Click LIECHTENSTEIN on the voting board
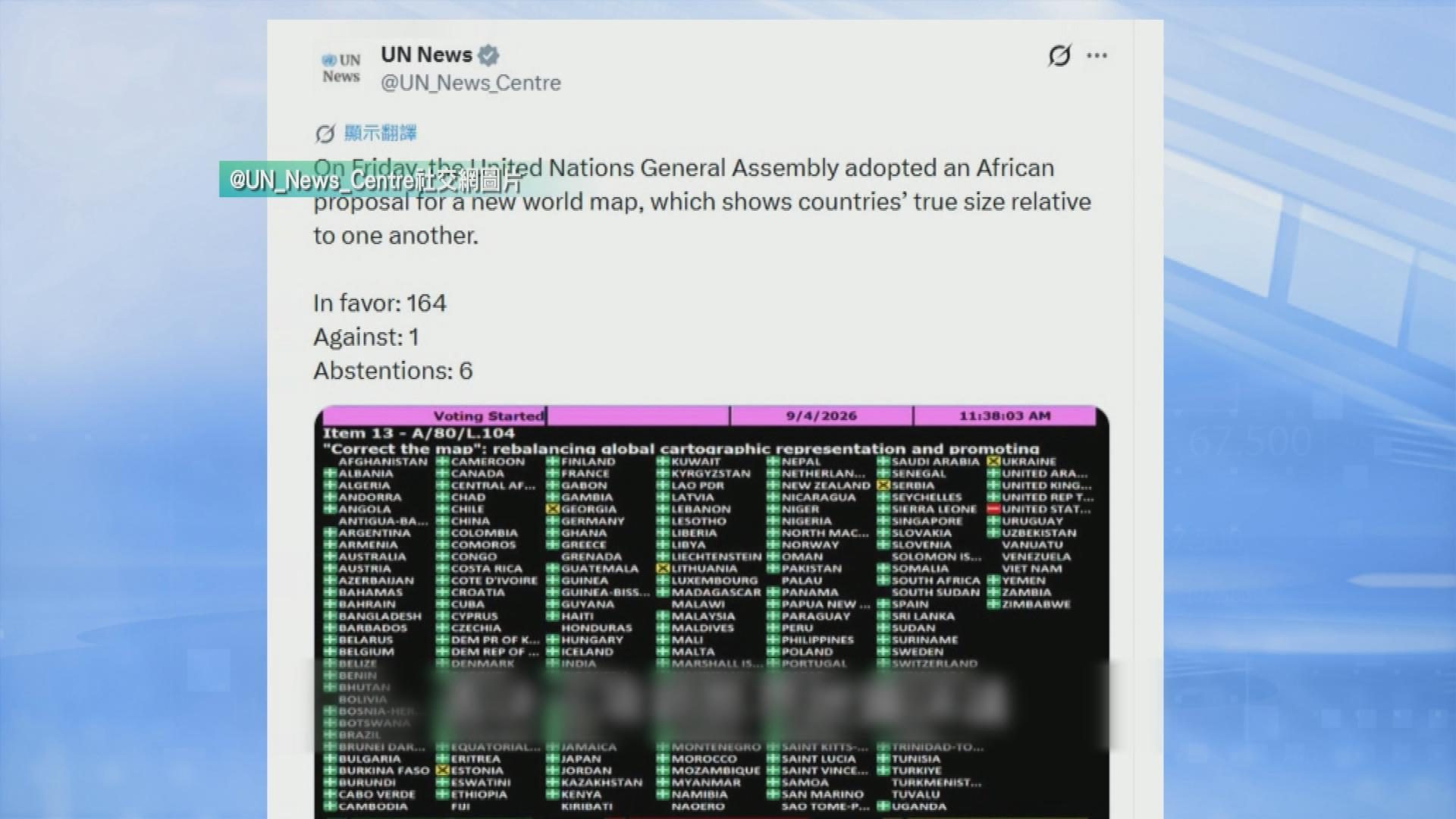Image resolution: width=1456 pixels, height=819 pixels. click(716, 557)
